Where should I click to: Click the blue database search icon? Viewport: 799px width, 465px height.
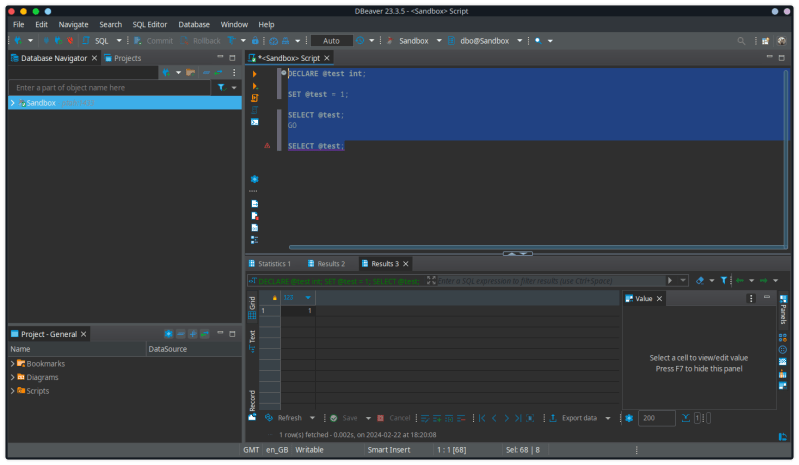pyautogui.click(x=538, y=41)
